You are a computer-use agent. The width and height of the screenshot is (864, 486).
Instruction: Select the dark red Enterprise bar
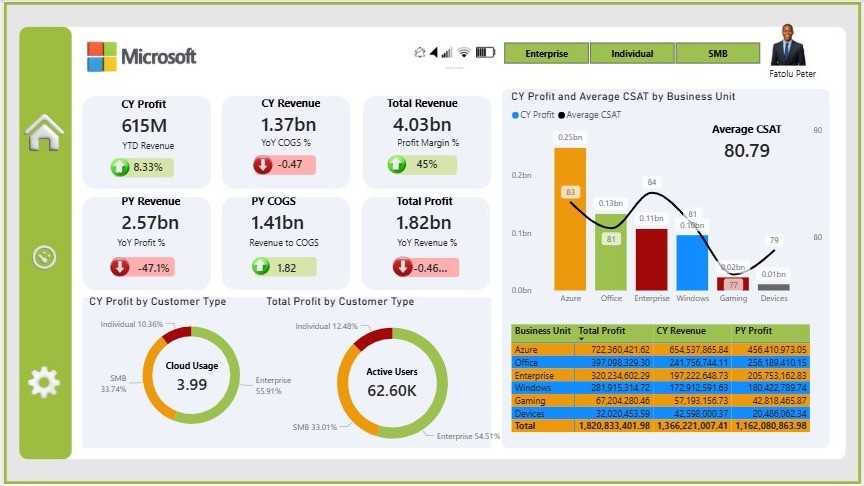pos(651,260)
